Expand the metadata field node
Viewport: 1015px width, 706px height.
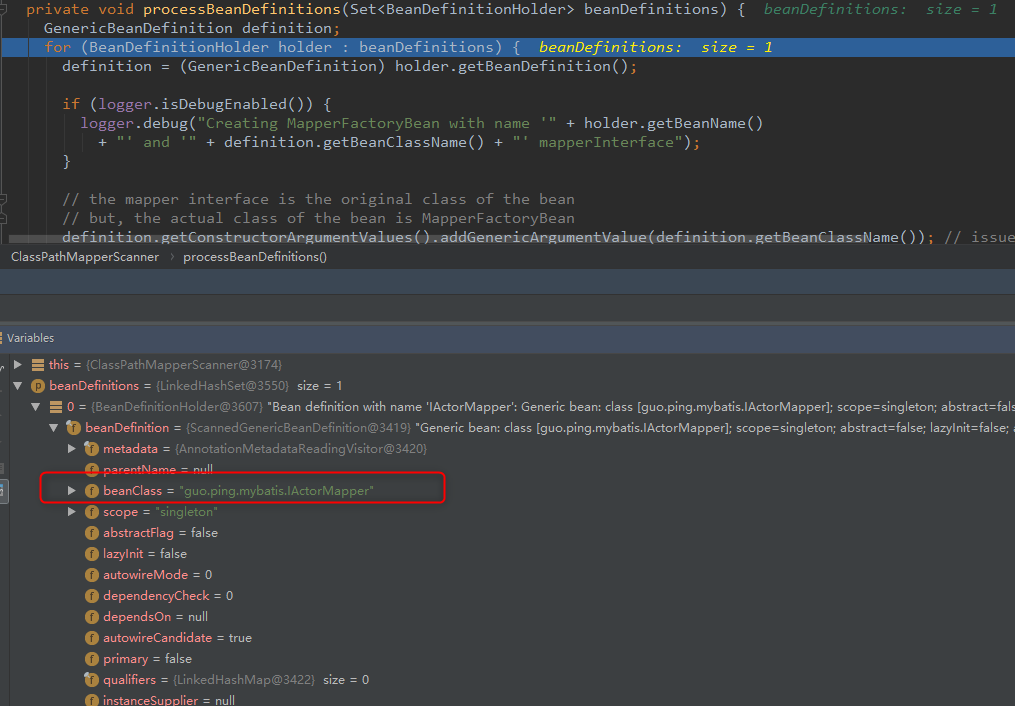(x=72, y=448)
